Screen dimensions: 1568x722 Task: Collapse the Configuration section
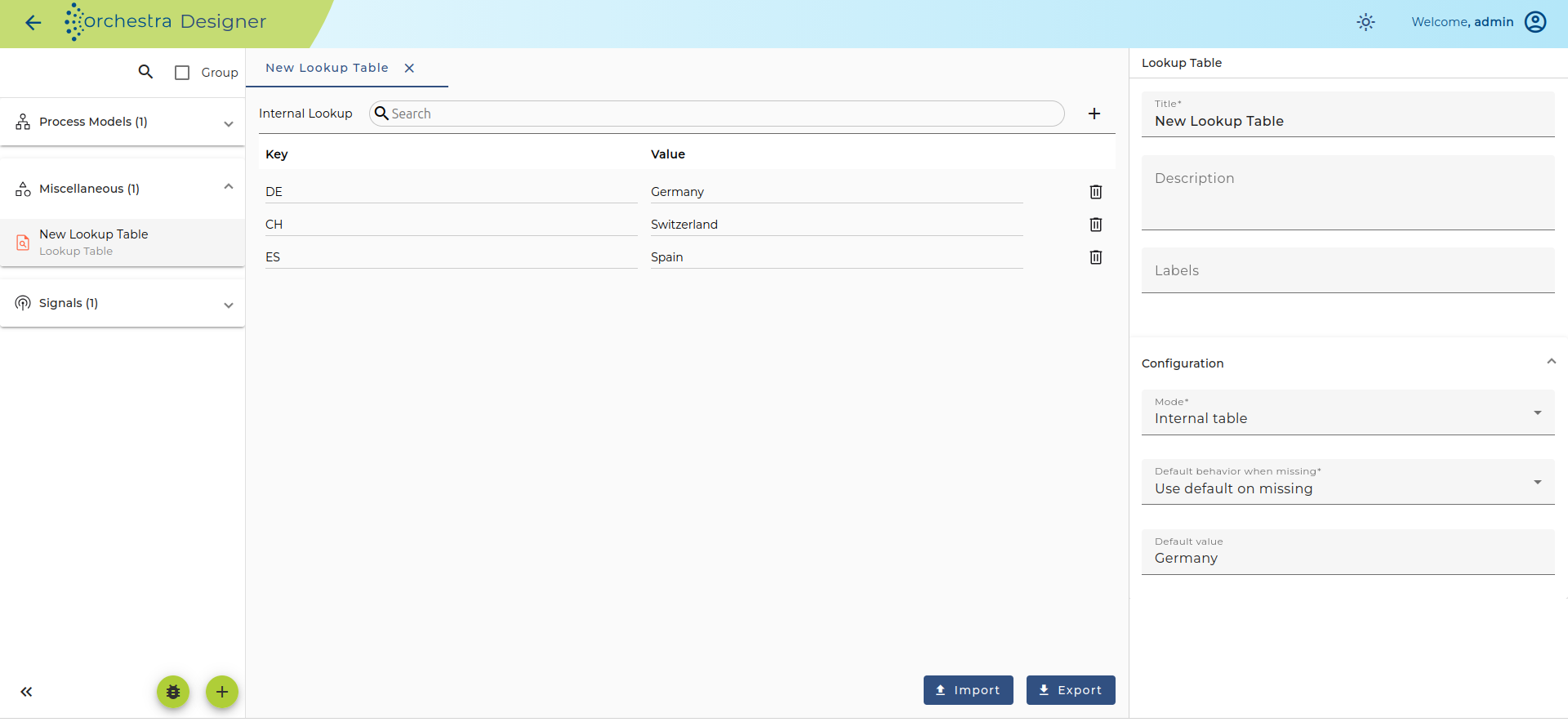[x=1551, y=362]
